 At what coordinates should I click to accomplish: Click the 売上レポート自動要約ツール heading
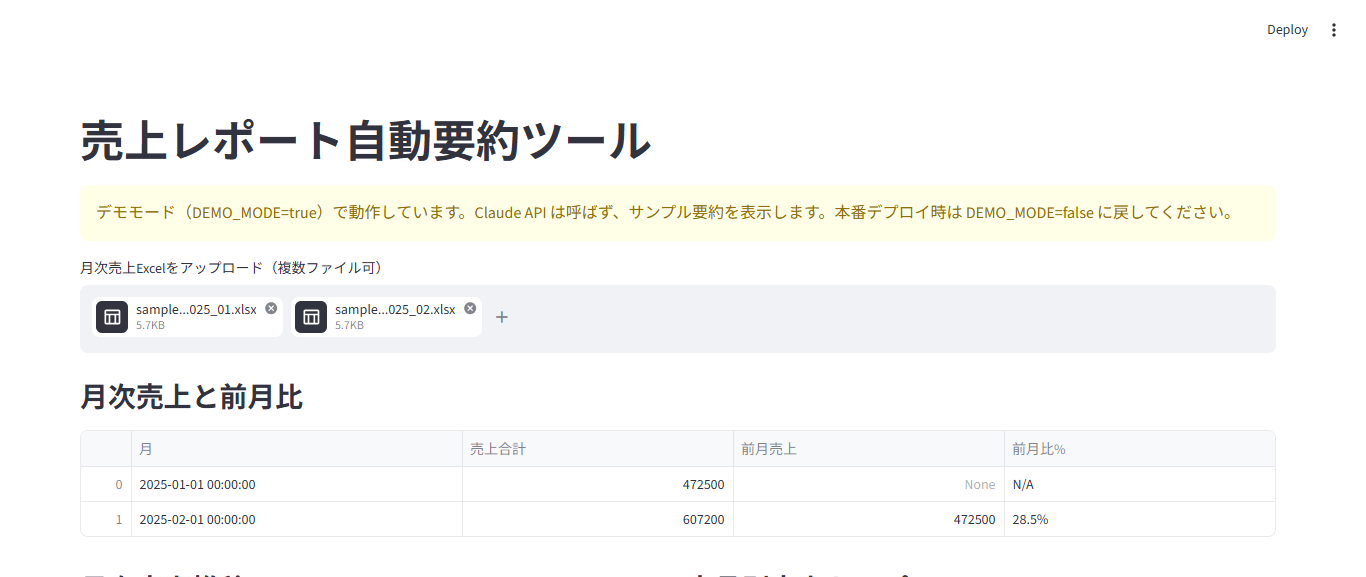366,140
